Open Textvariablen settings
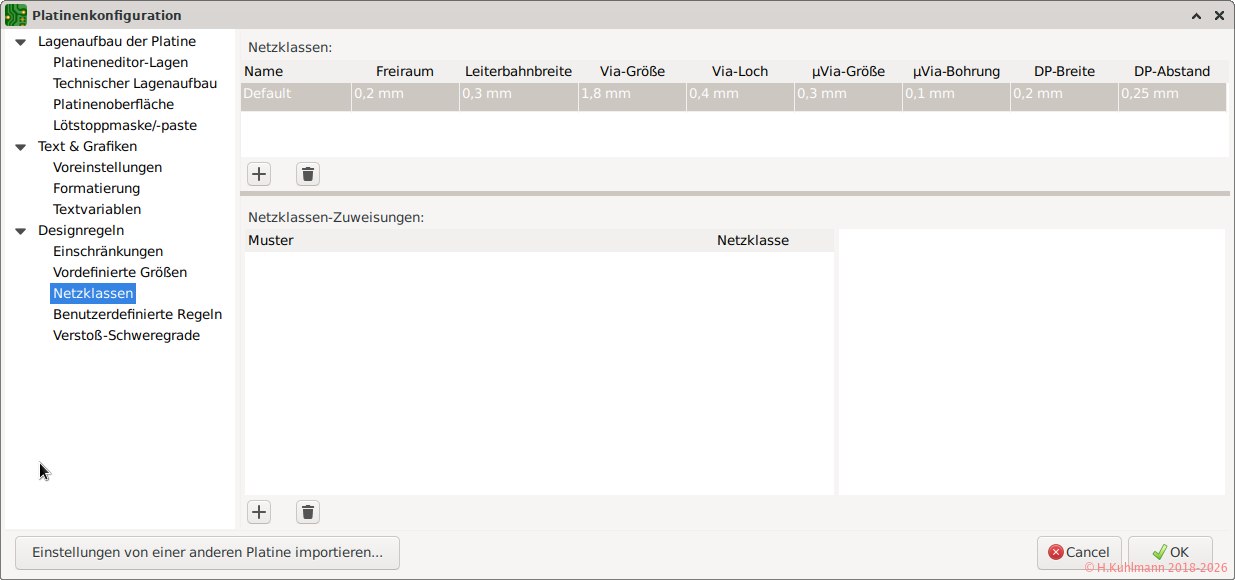This screenshot has height=580, width=1235. (97, 209)
